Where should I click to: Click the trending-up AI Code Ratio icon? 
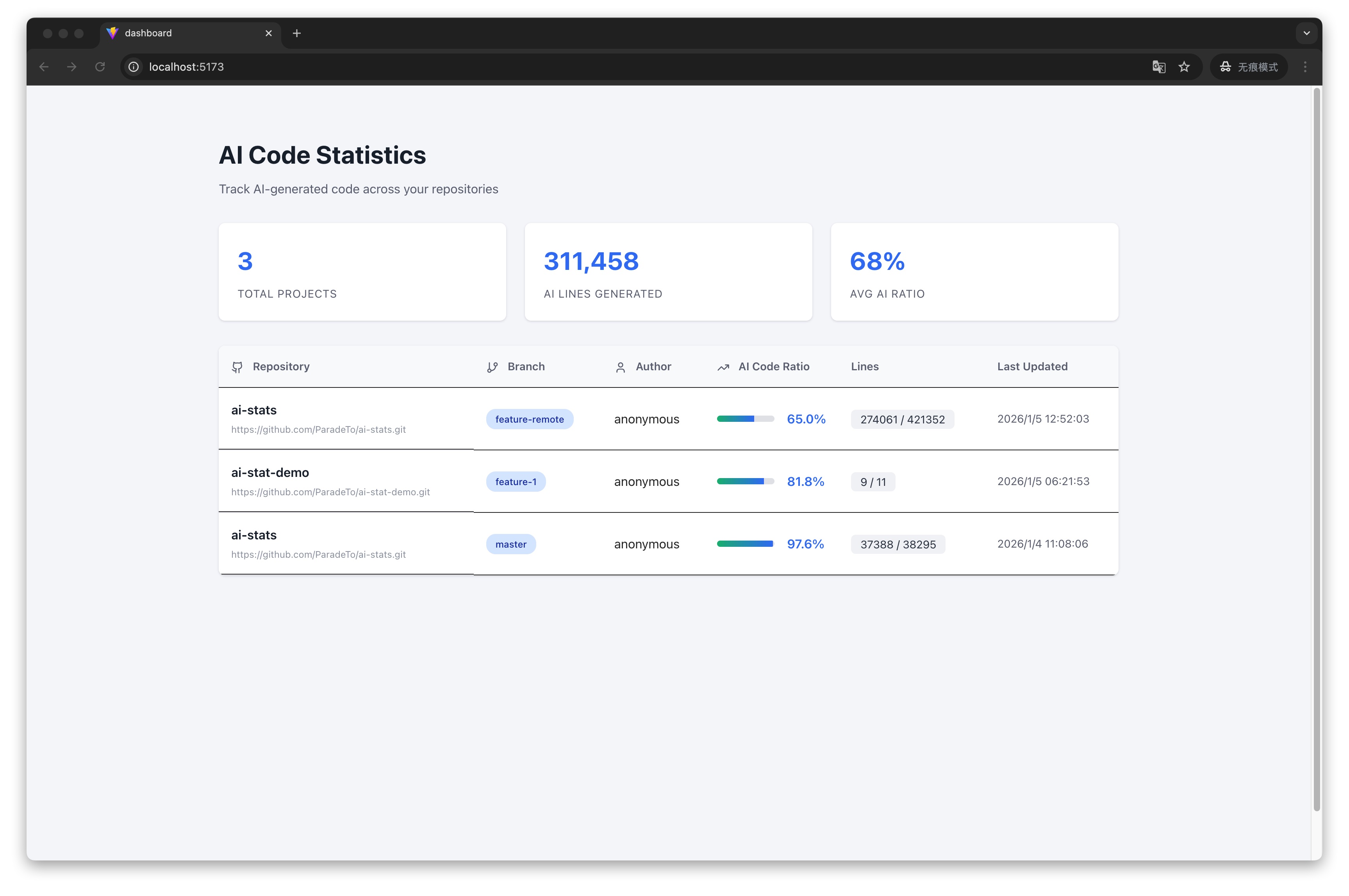[723, 367]
